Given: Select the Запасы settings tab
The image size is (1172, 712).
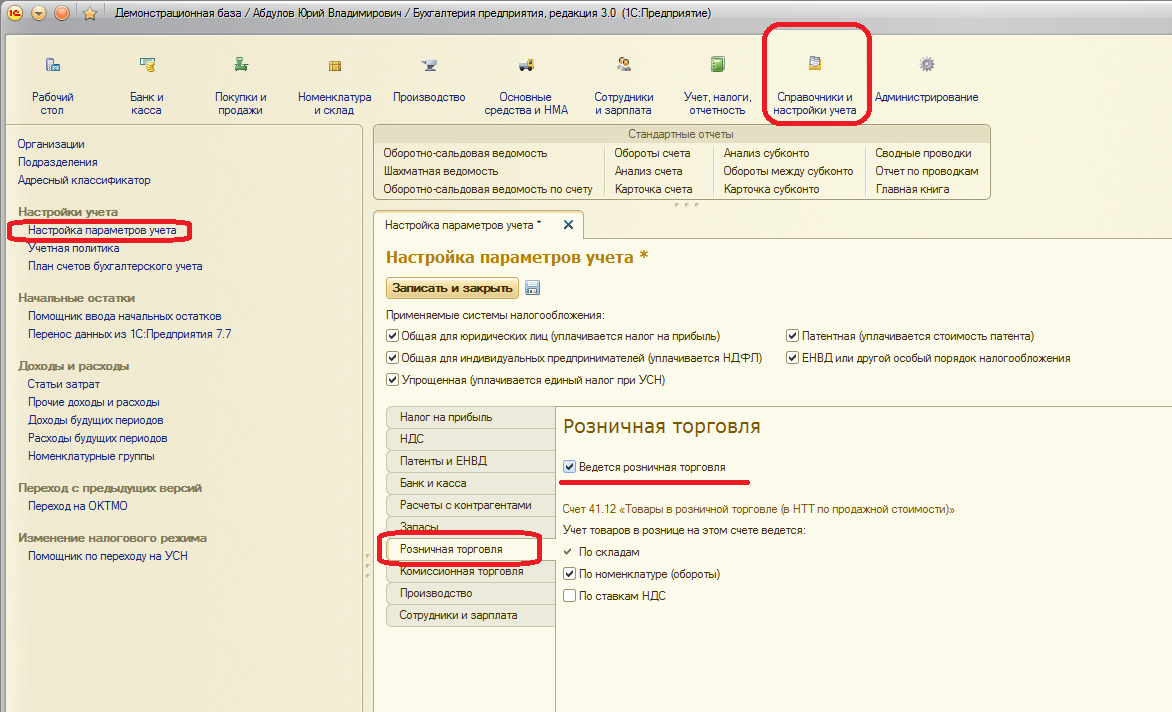Looking at the screenshot, I should [x=471, y=527].
